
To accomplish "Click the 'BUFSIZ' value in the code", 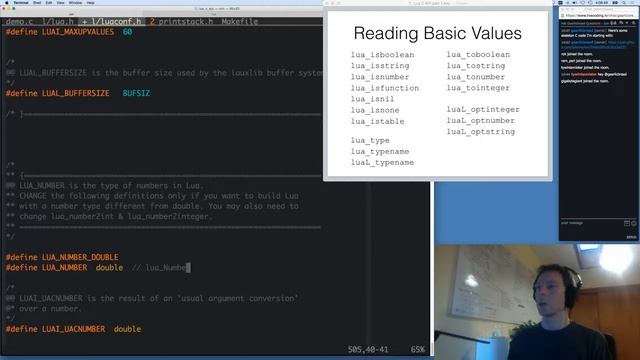I will pyautogui.click(x=136, y=93).
